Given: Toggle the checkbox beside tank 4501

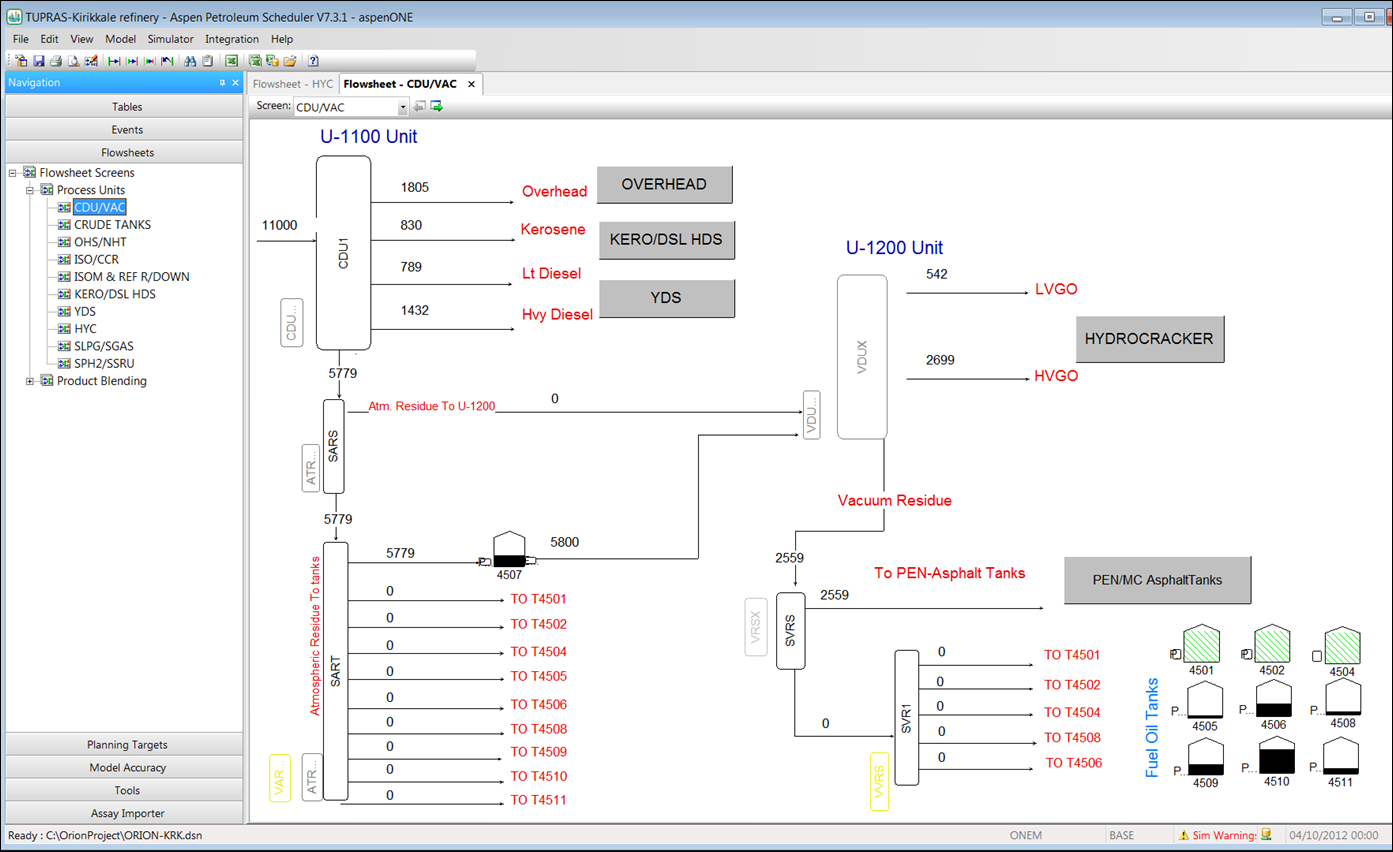Looking at the screenshot, I should click(x=1176, y=655).
